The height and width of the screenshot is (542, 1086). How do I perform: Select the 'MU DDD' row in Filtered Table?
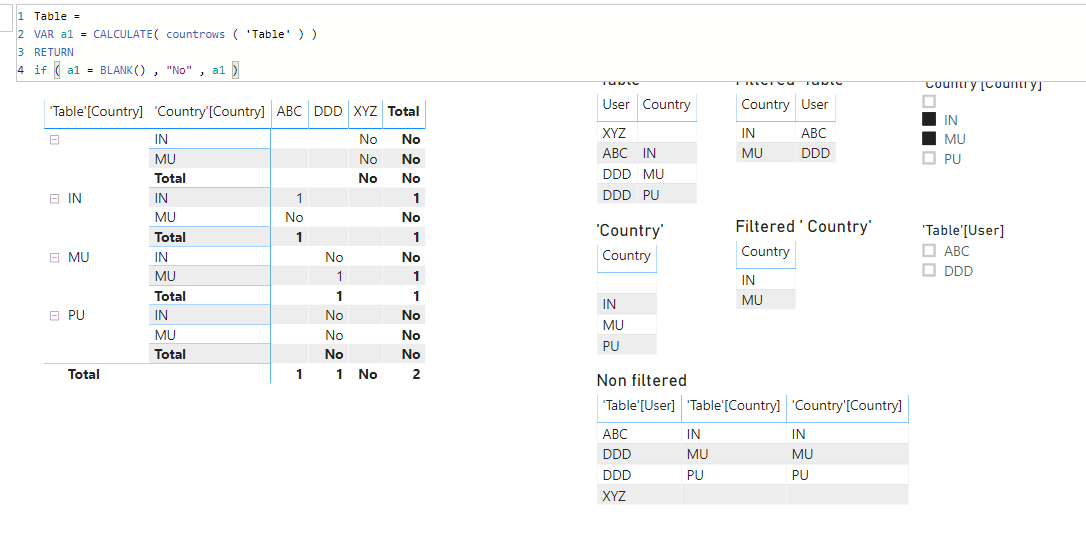tap(785, 153)
